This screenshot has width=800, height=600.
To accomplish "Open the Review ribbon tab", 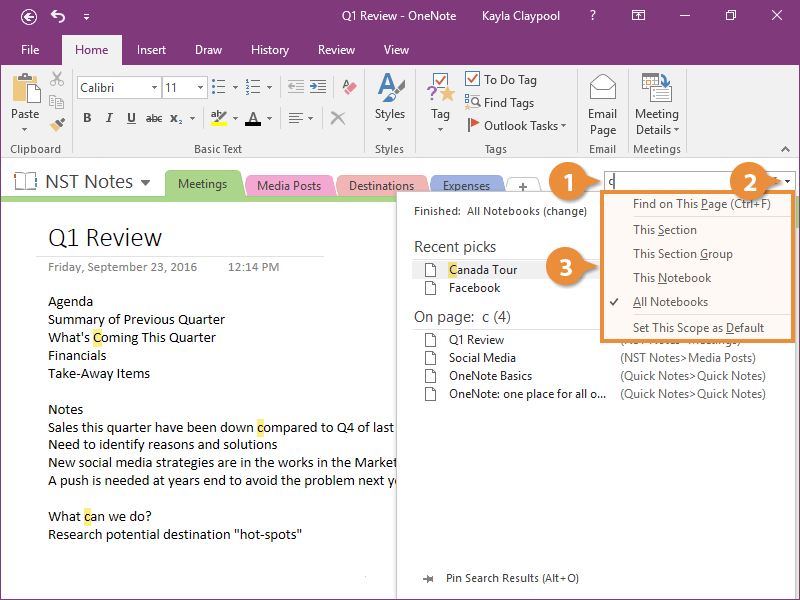I will [x=336, y=49].
